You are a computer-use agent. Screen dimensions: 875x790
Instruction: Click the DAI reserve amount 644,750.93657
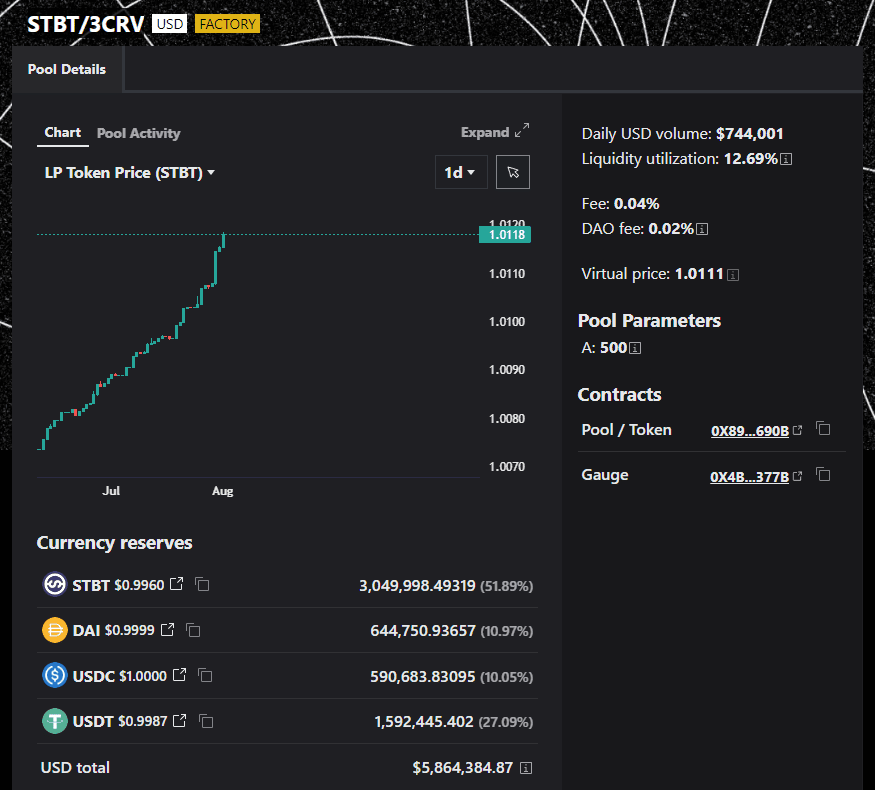click(422, 631)
